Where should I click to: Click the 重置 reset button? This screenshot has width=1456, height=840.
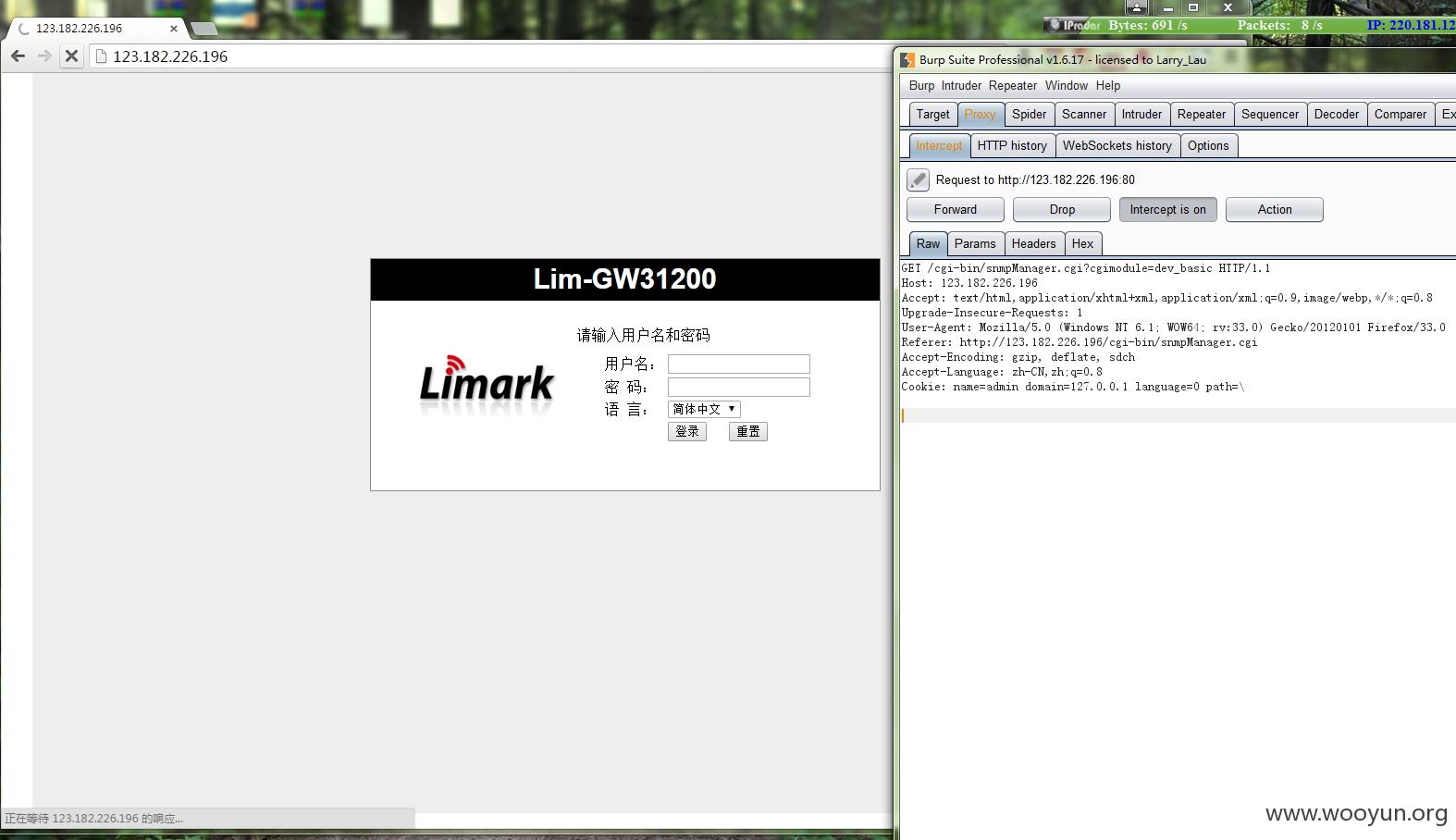point(748,431)
